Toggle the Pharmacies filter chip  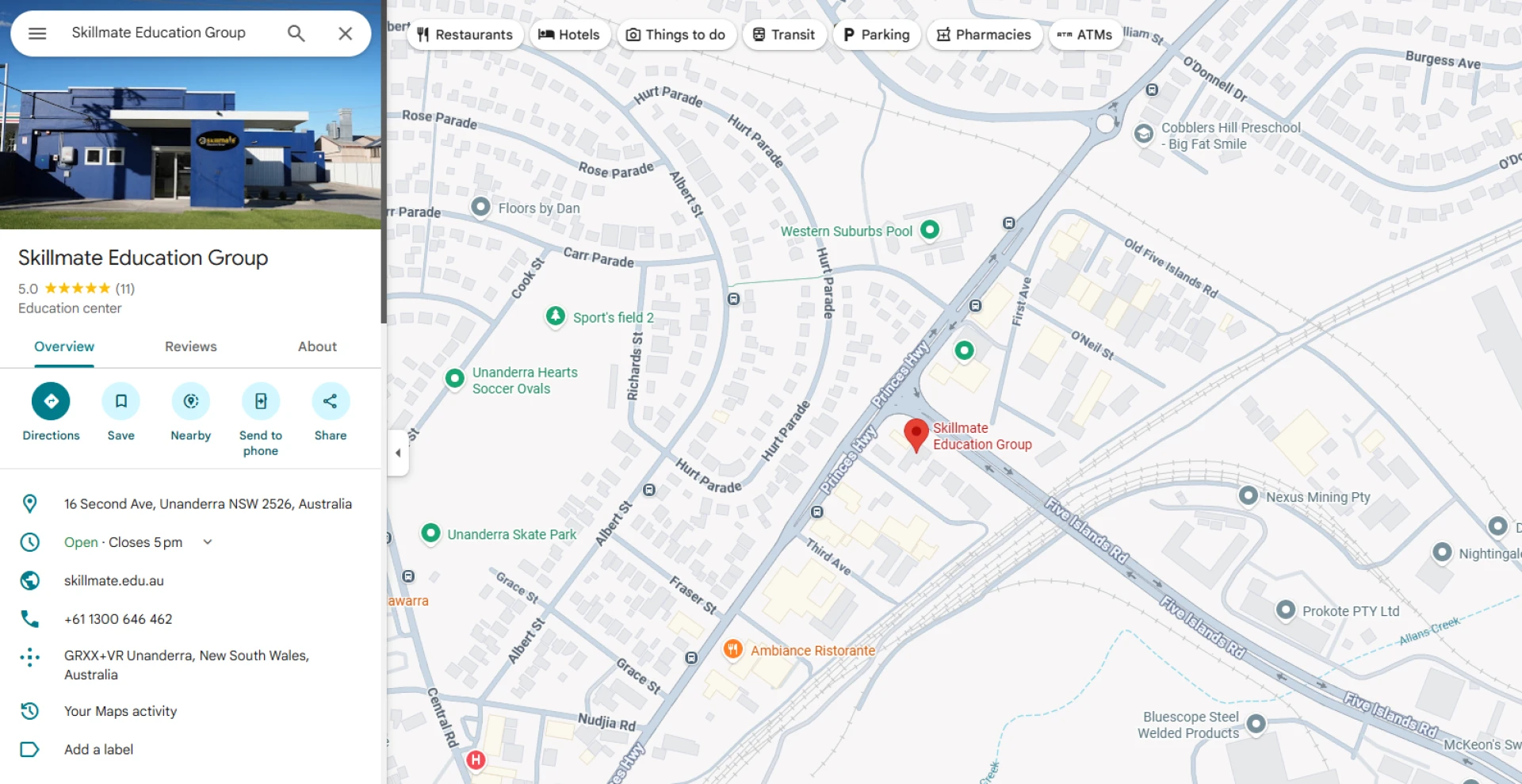[x=984, y=35]
